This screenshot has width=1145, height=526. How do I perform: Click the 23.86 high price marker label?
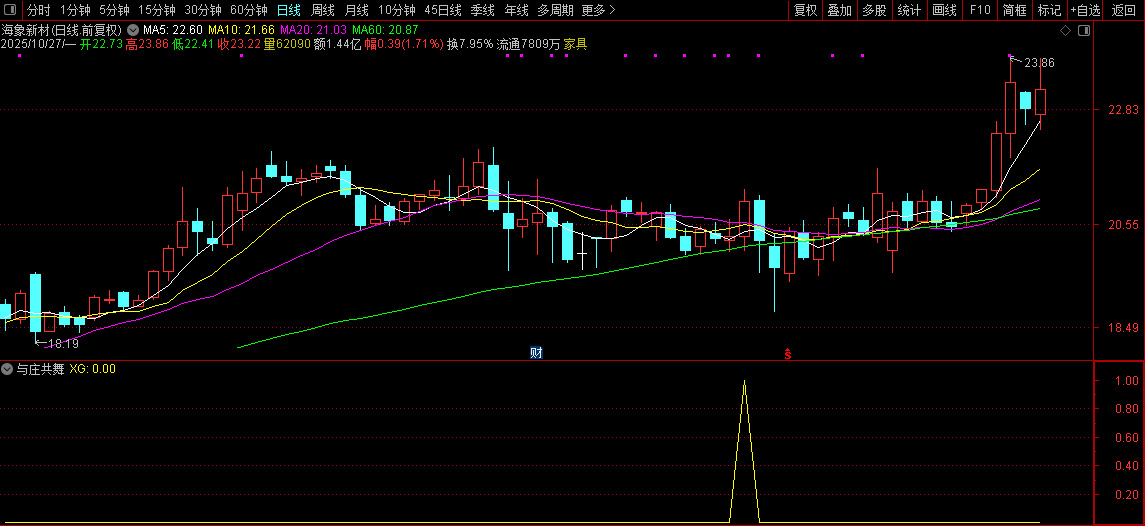click(x=1040, y=63)
